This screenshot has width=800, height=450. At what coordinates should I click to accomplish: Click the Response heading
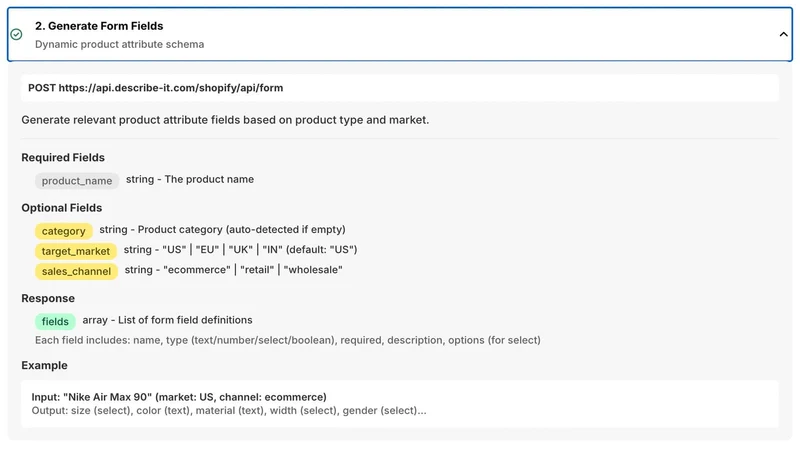(48, 298)
